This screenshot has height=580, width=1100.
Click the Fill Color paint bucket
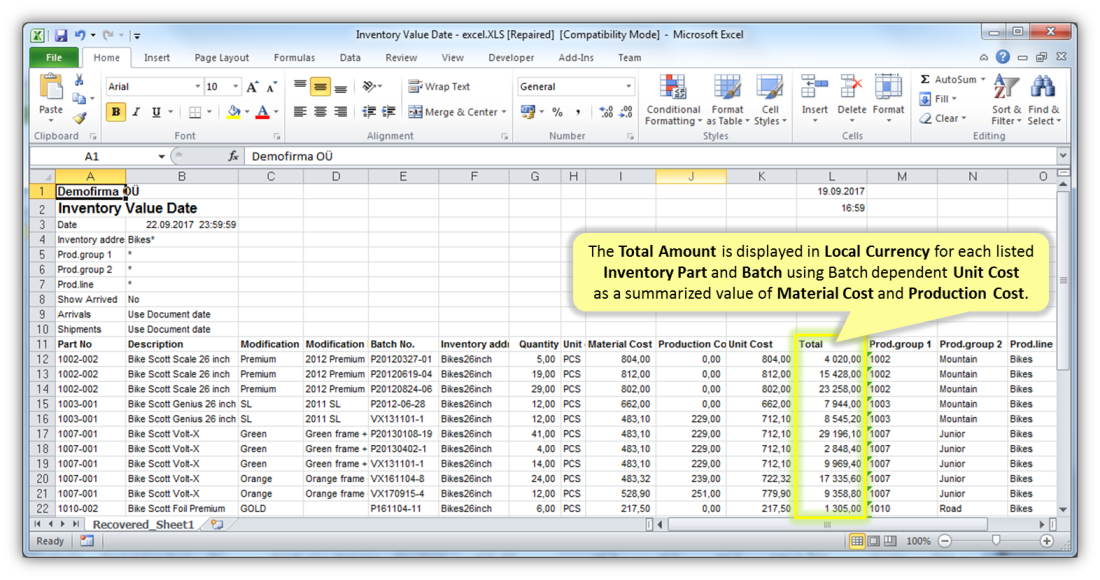pos(234,112)
